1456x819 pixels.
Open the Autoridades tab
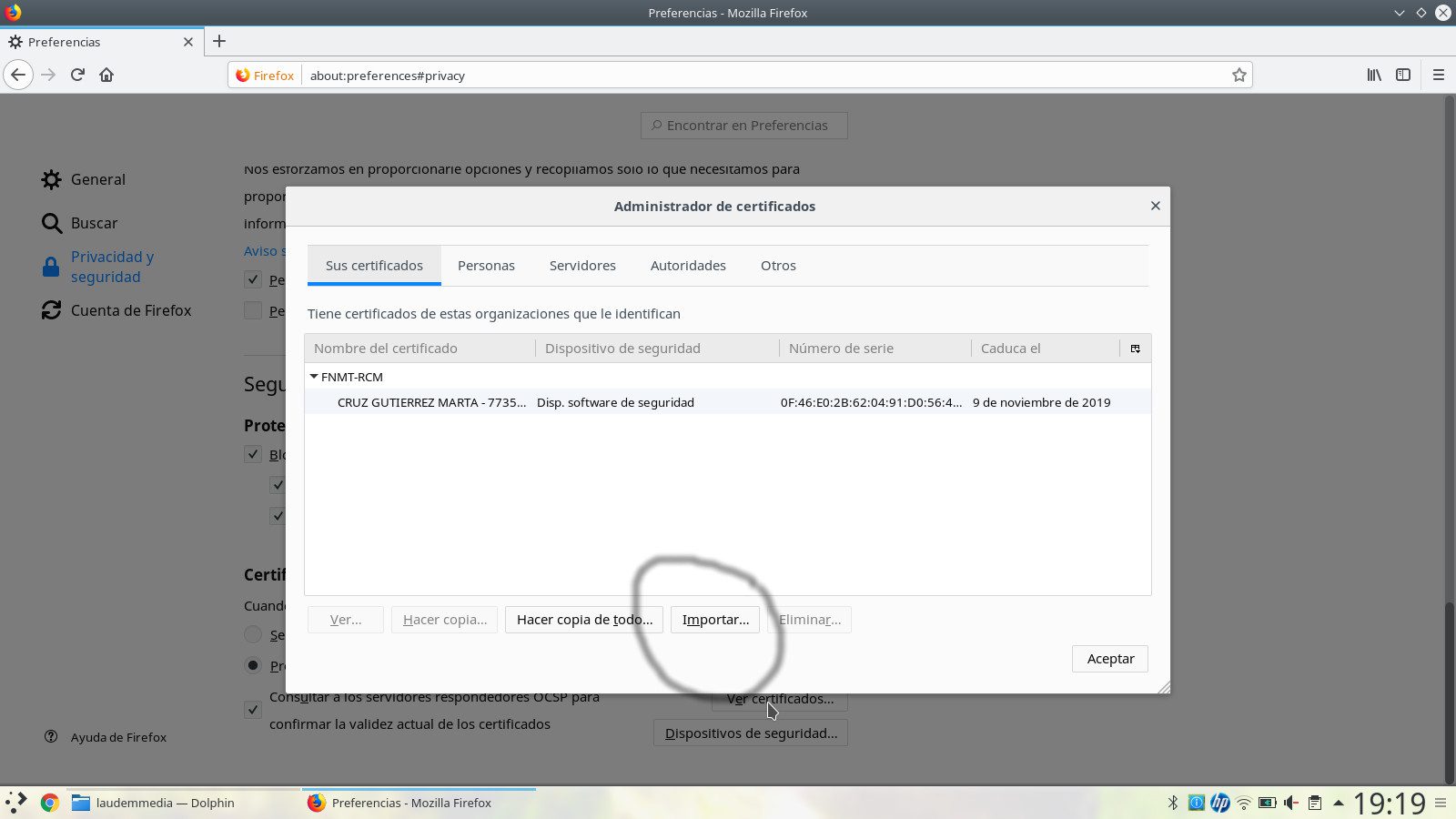pyautogui.click(x=688, y=266)
